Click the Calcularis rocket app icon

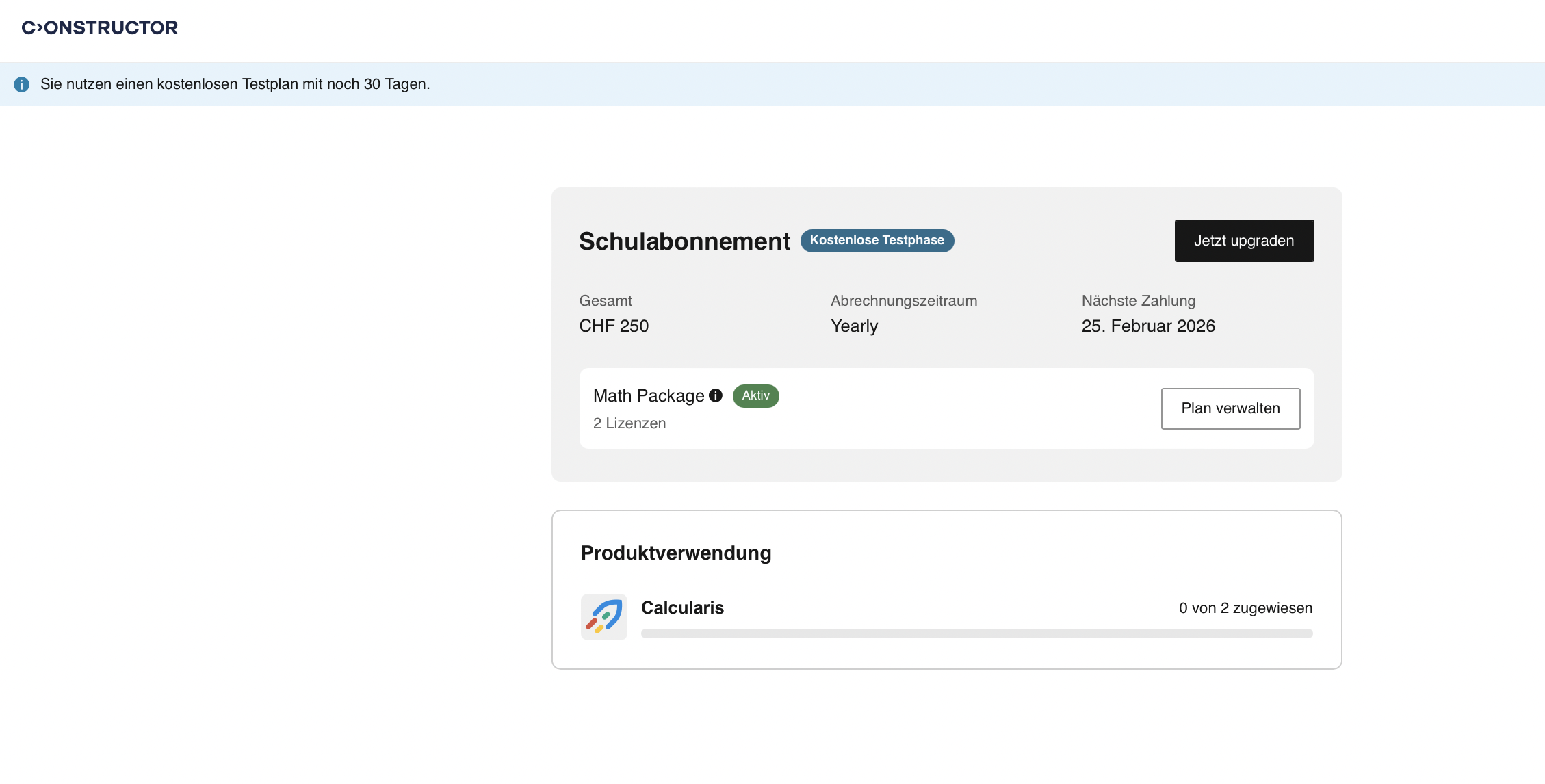(603, 616)
